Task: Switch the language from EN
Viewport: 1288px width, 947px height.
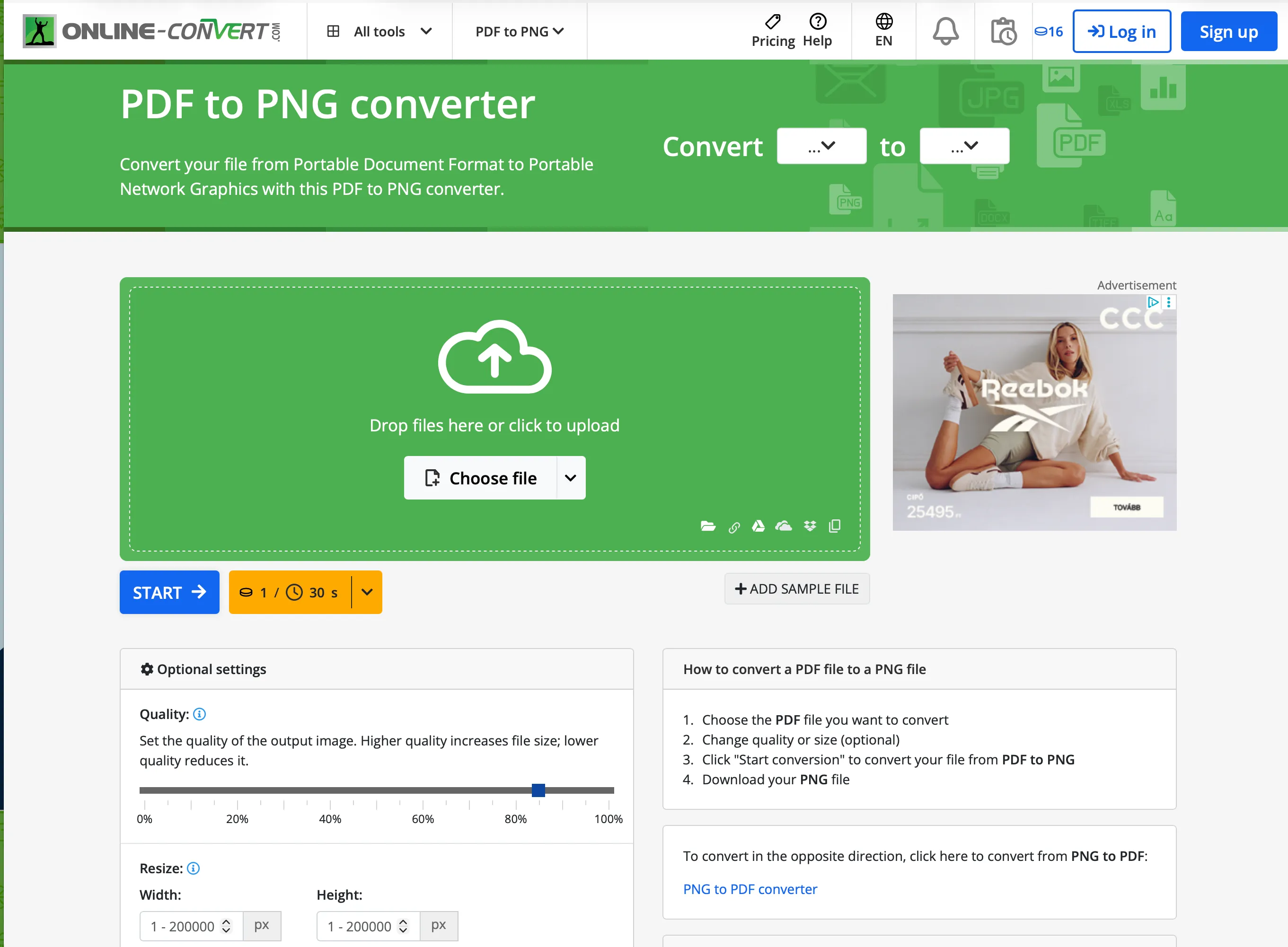Action: (x=883, y=31)
